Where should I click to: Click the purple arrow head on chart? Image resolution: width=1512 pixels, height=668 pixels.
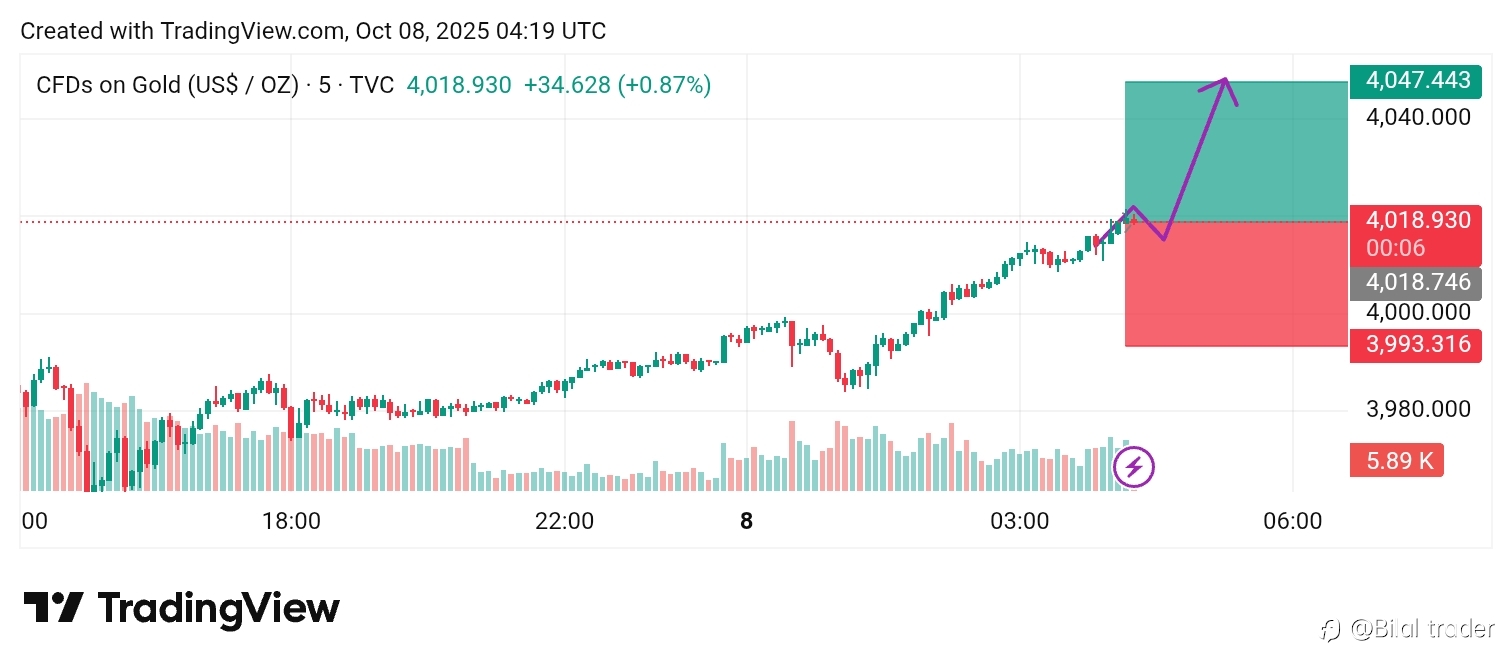coord(1226,86)
